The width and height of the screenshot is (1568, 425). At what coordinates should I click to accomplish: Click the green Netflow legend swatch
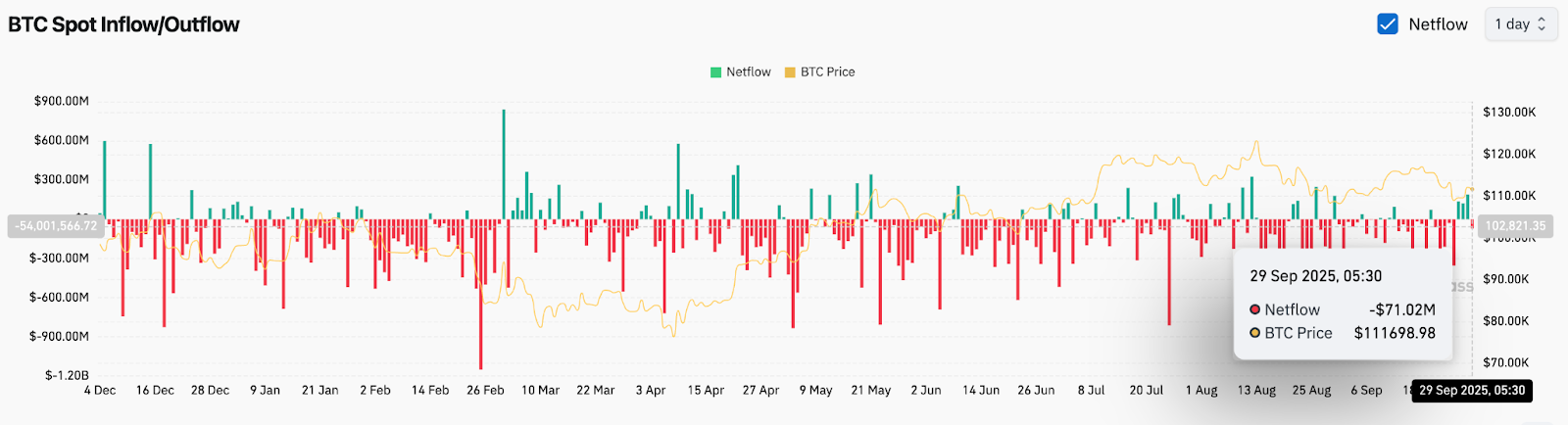coord(715,72)
